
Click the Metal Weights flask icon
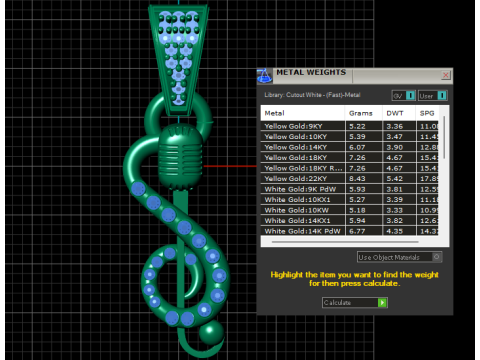tap(264, 76)
